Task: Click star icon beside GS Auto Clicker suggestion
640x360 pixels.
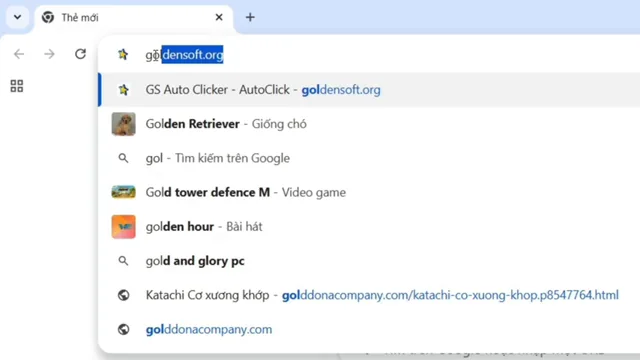Action: tap(123, 90)
